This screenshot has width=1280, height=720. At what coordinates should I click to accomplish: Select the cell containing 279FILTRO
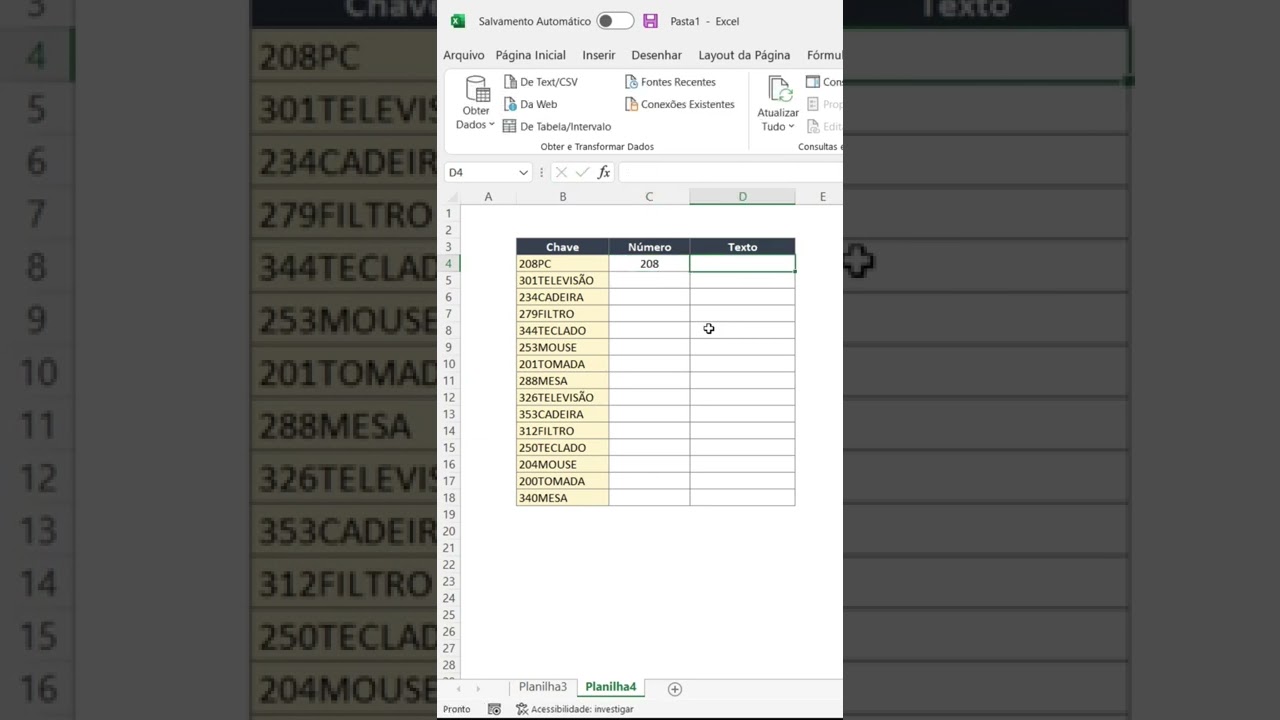pyautogui.click(x=562, y=314)
